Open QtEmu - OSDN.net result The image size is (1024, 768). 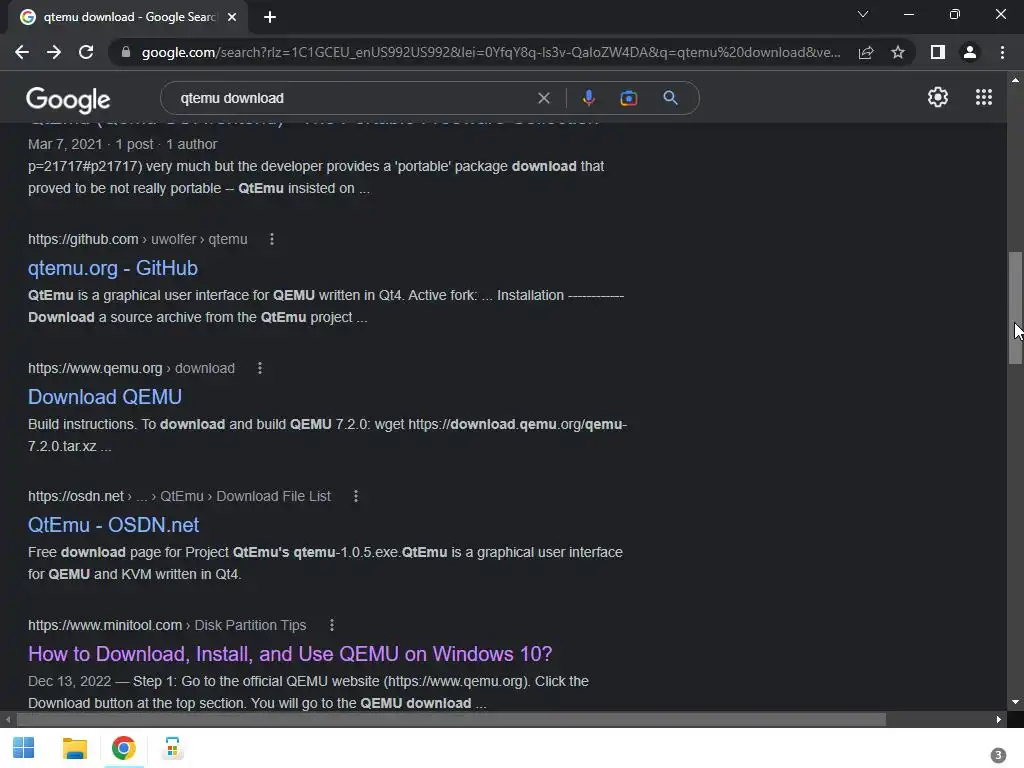coord(113,524)
